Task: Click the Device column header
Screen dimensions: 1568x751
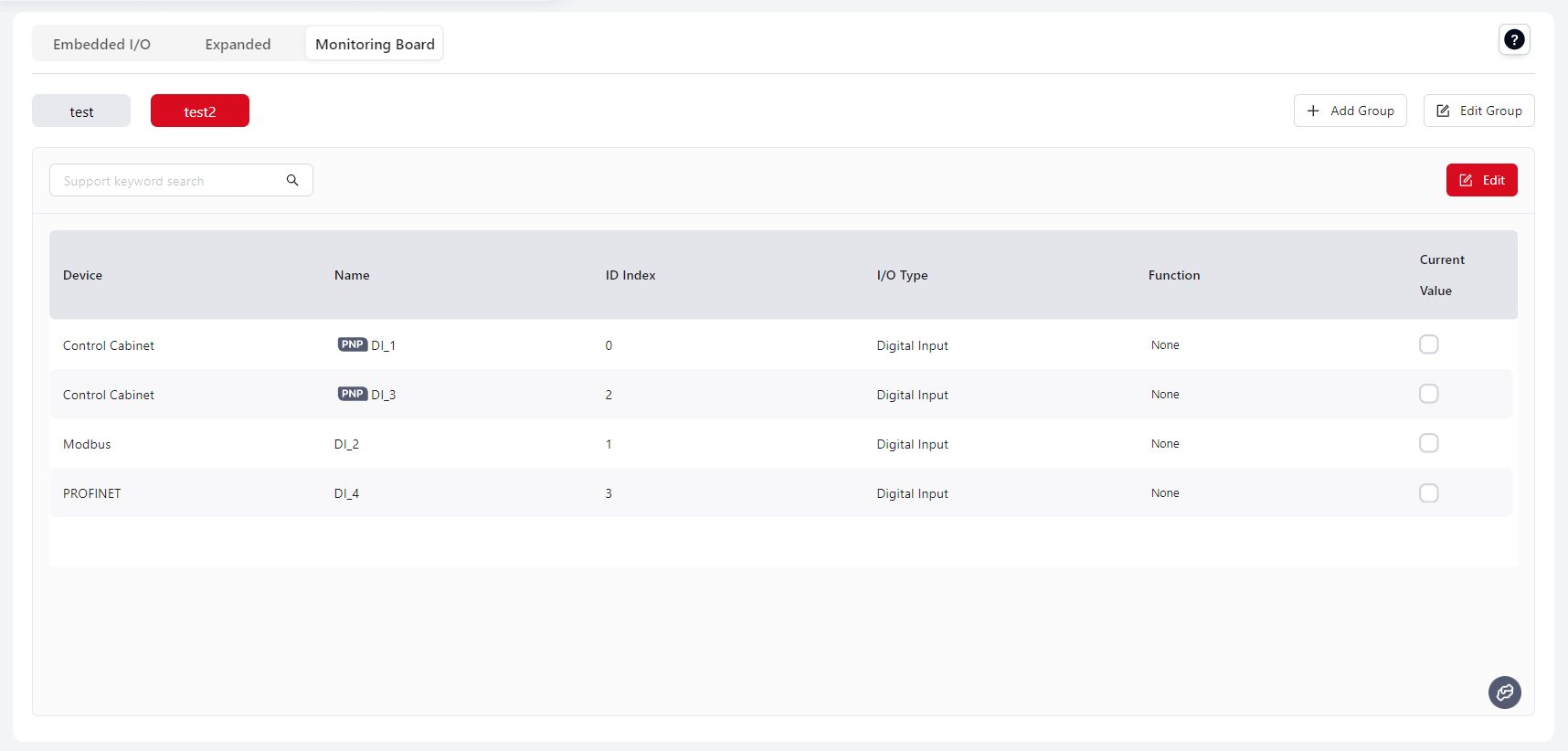Action: pos(82,275)
